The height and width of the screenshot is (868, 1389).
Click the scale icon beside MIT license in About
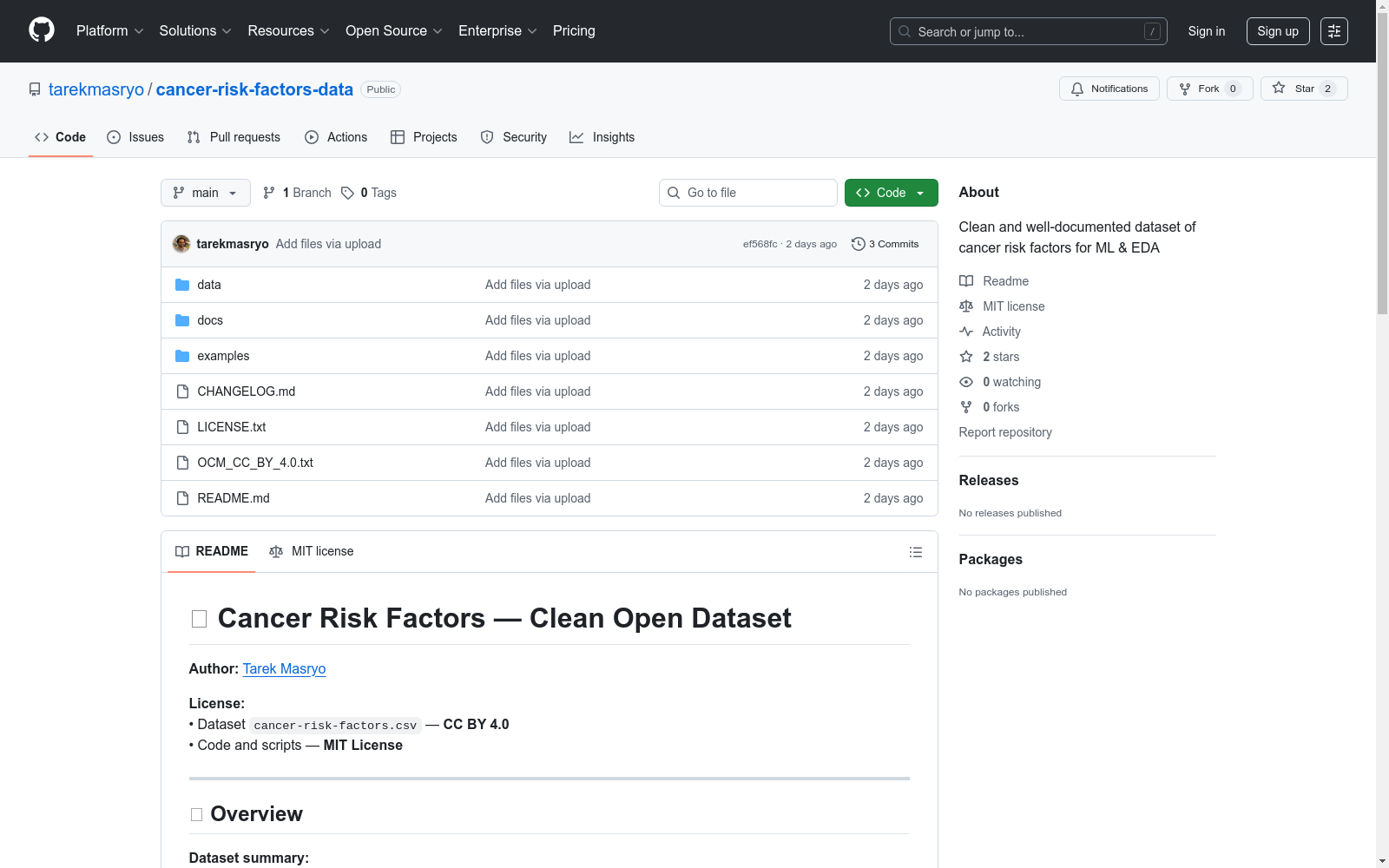966,306
